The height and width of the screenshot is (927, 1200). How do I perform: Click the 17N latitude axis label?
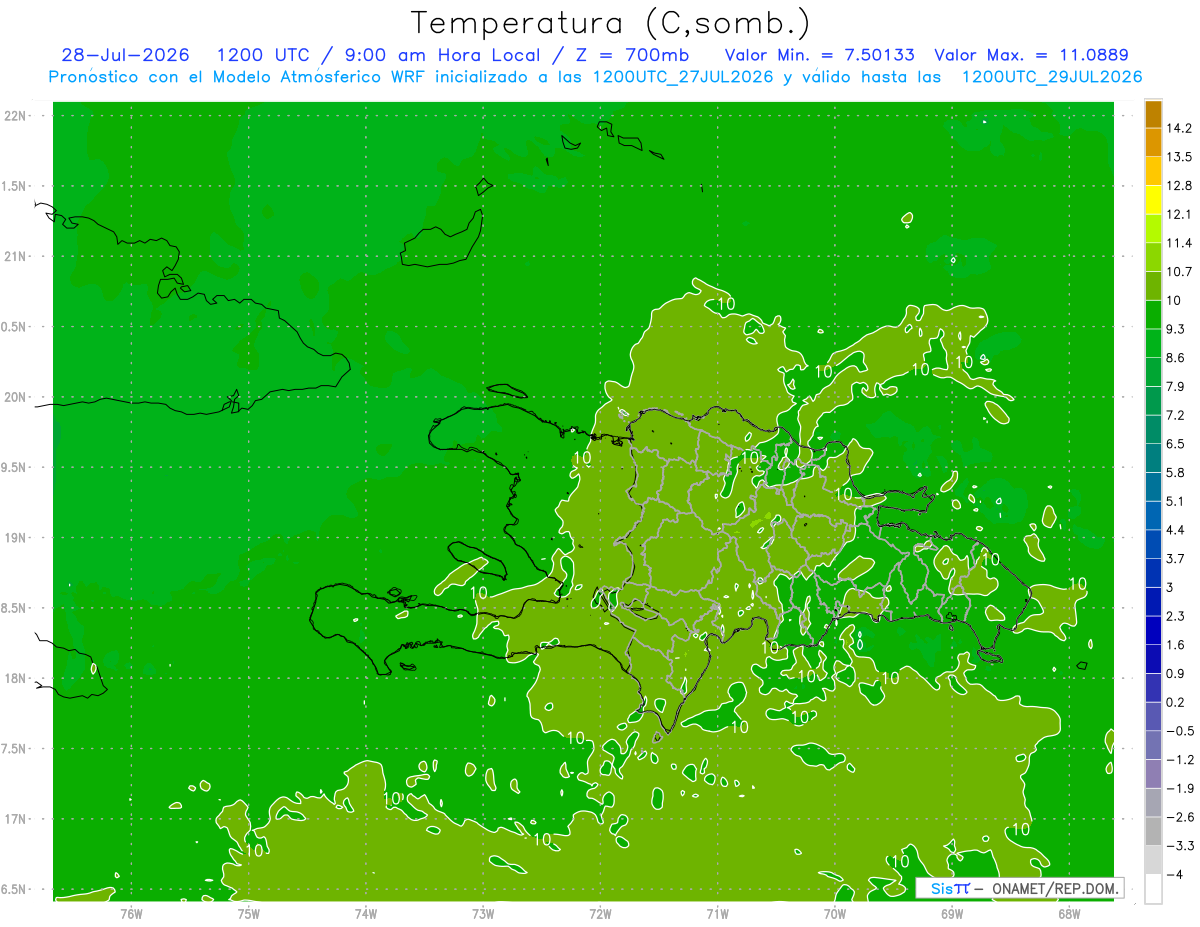[x=17, y=819]
